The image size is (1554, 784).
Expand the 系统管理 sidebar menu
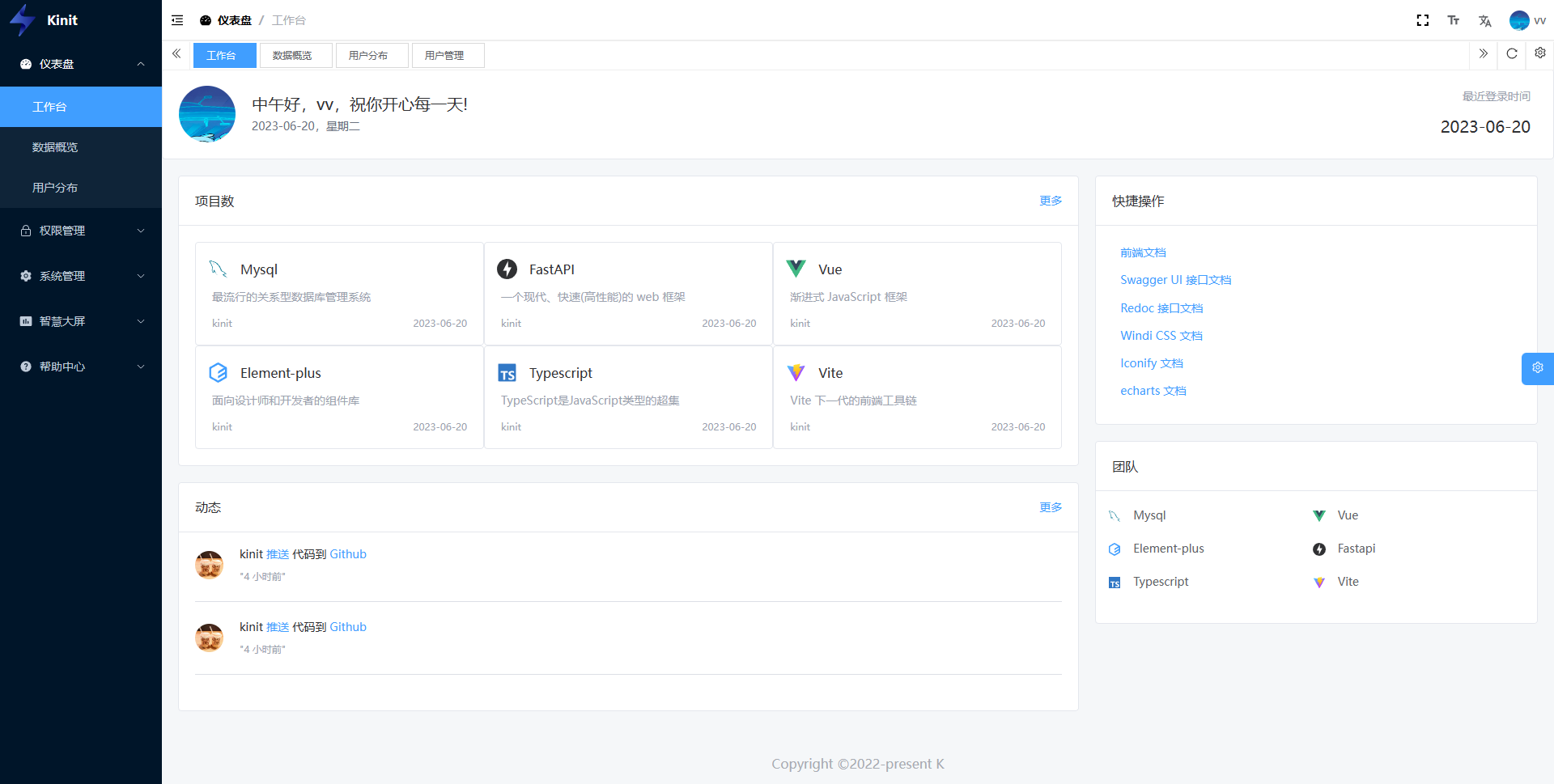[81, 276]
